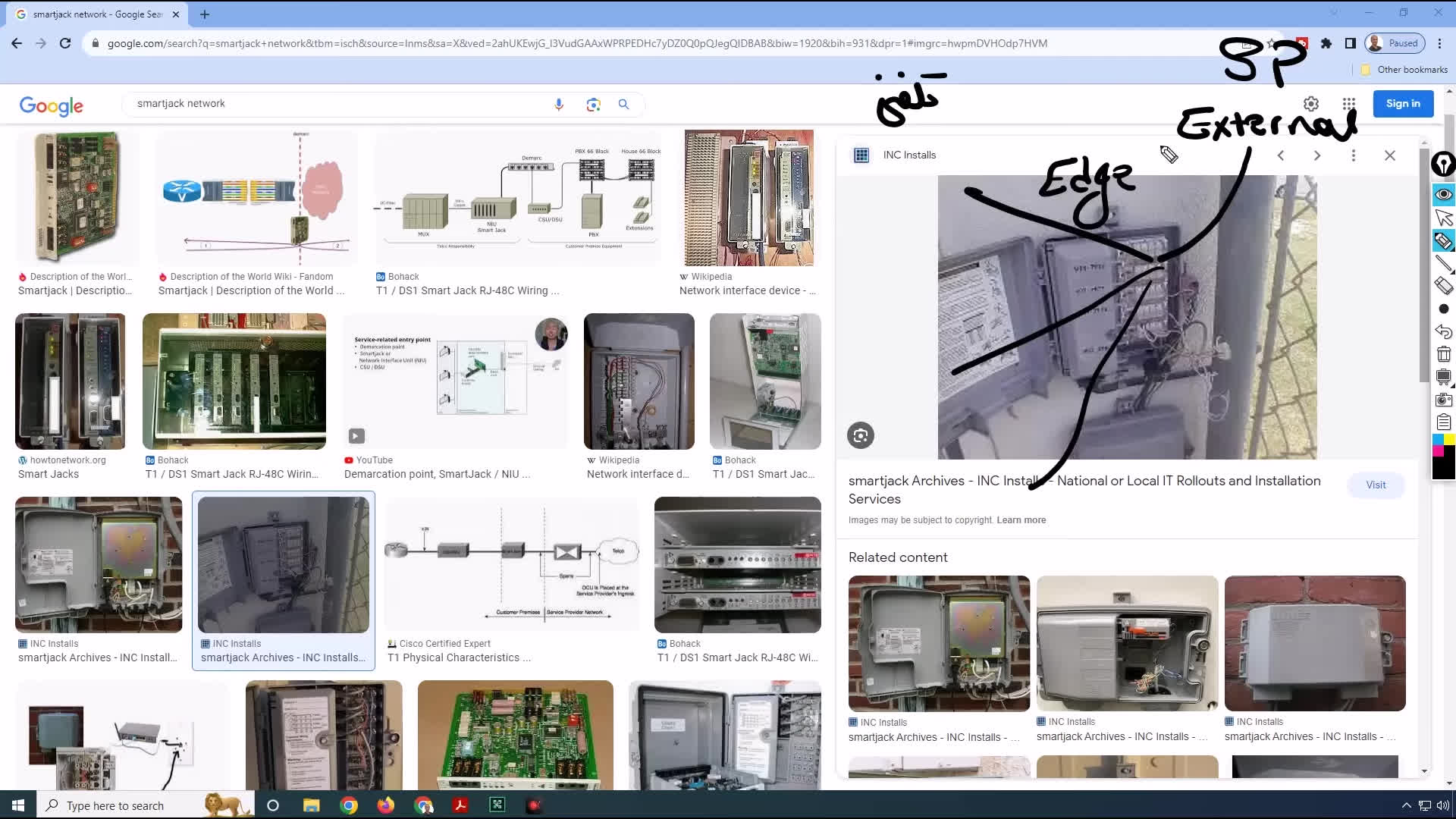The width and height of the screenshot is (1456, 819).
Task: Open Adobe Acrobat from the taskbar
Action: (x=460, y=805)
